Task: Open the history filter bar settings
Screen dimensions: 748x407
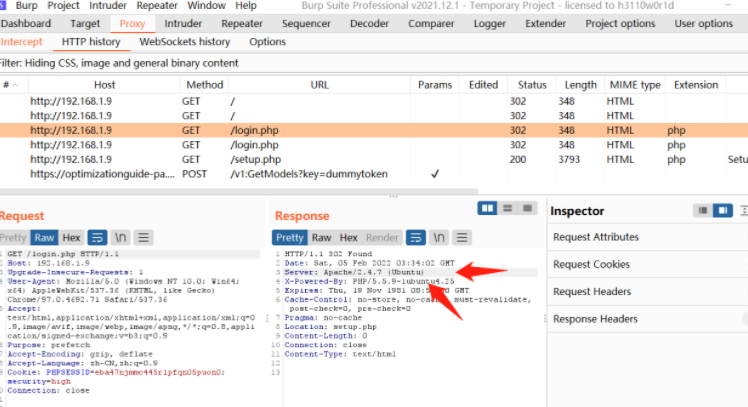Action: 374,63
